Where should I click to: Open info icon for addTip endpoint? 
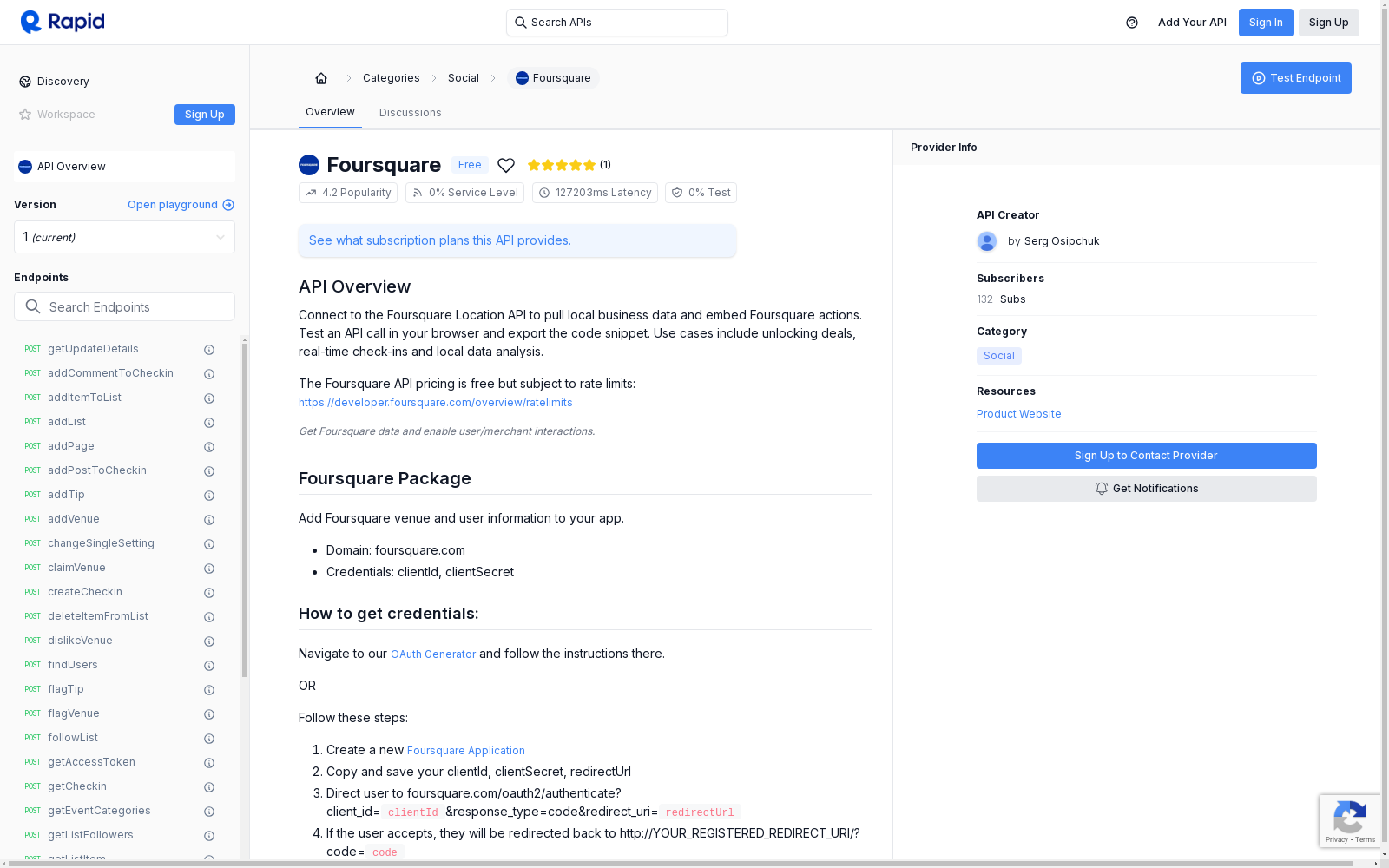(x=209, y=496)
